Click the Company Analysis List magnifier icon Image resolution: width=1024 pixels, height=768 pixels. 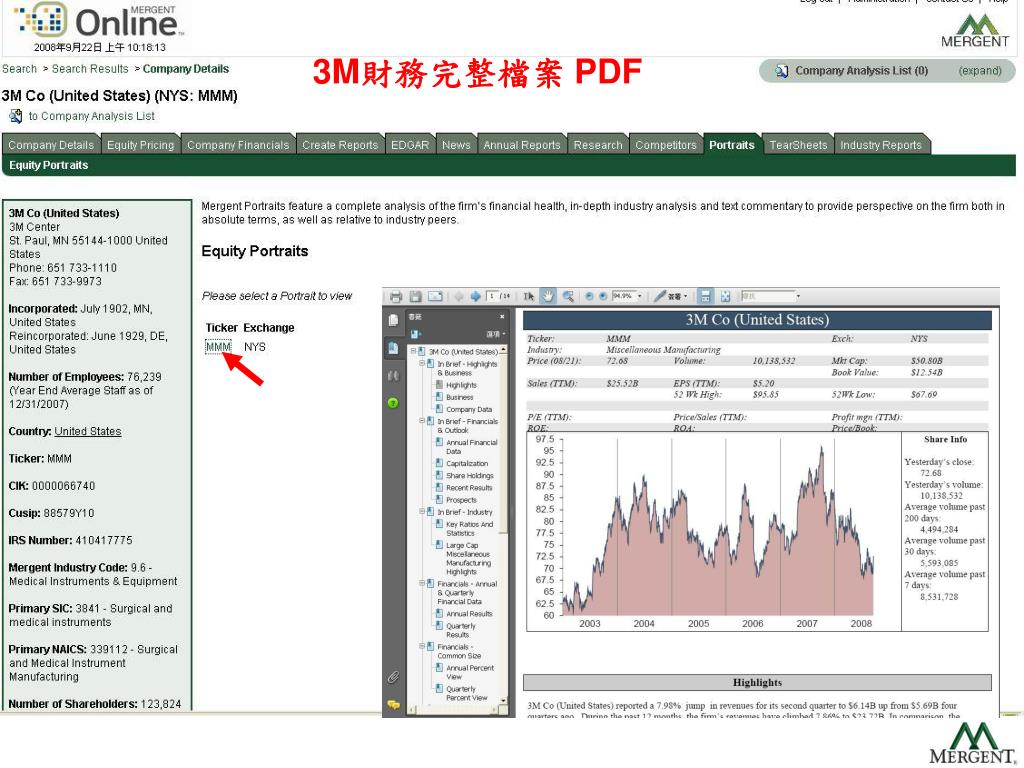(781, 71)
